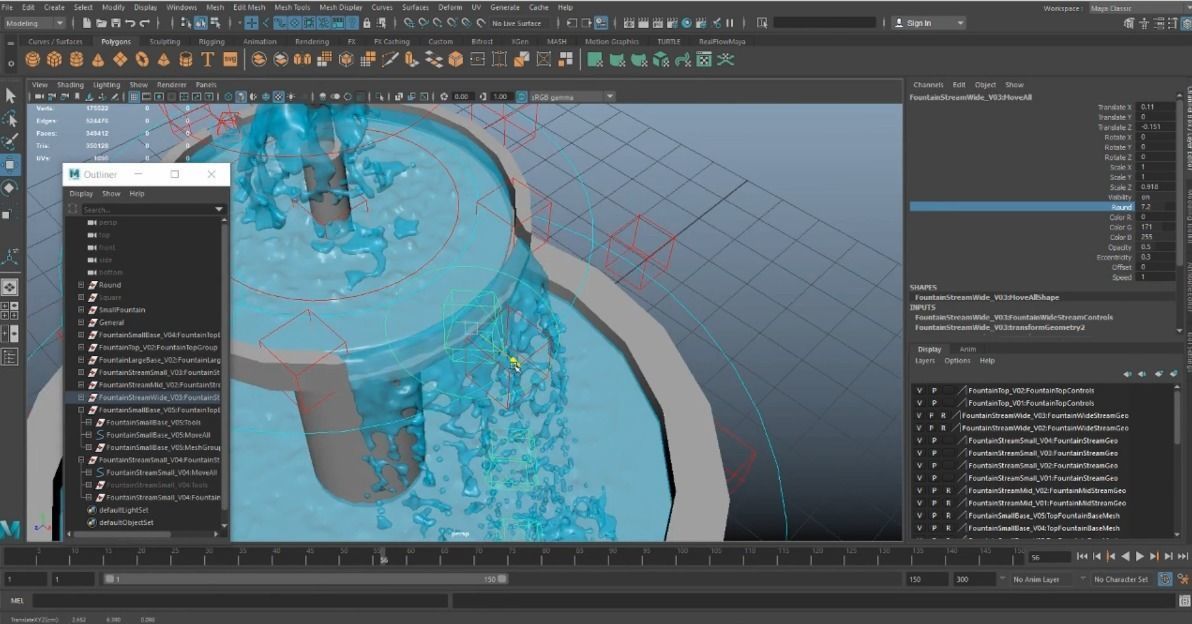Viewport: 1192px width, 624px height.
Task: Create a polygon pipe from the shelf
Action: coord(185,59)
